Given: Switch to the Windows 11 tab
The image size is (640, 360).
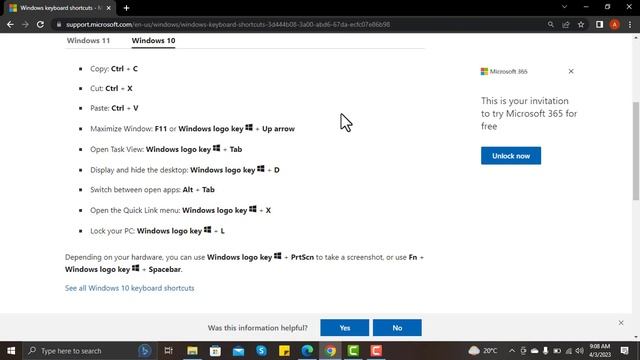Looking at the screenshot, I should (88, 40).
